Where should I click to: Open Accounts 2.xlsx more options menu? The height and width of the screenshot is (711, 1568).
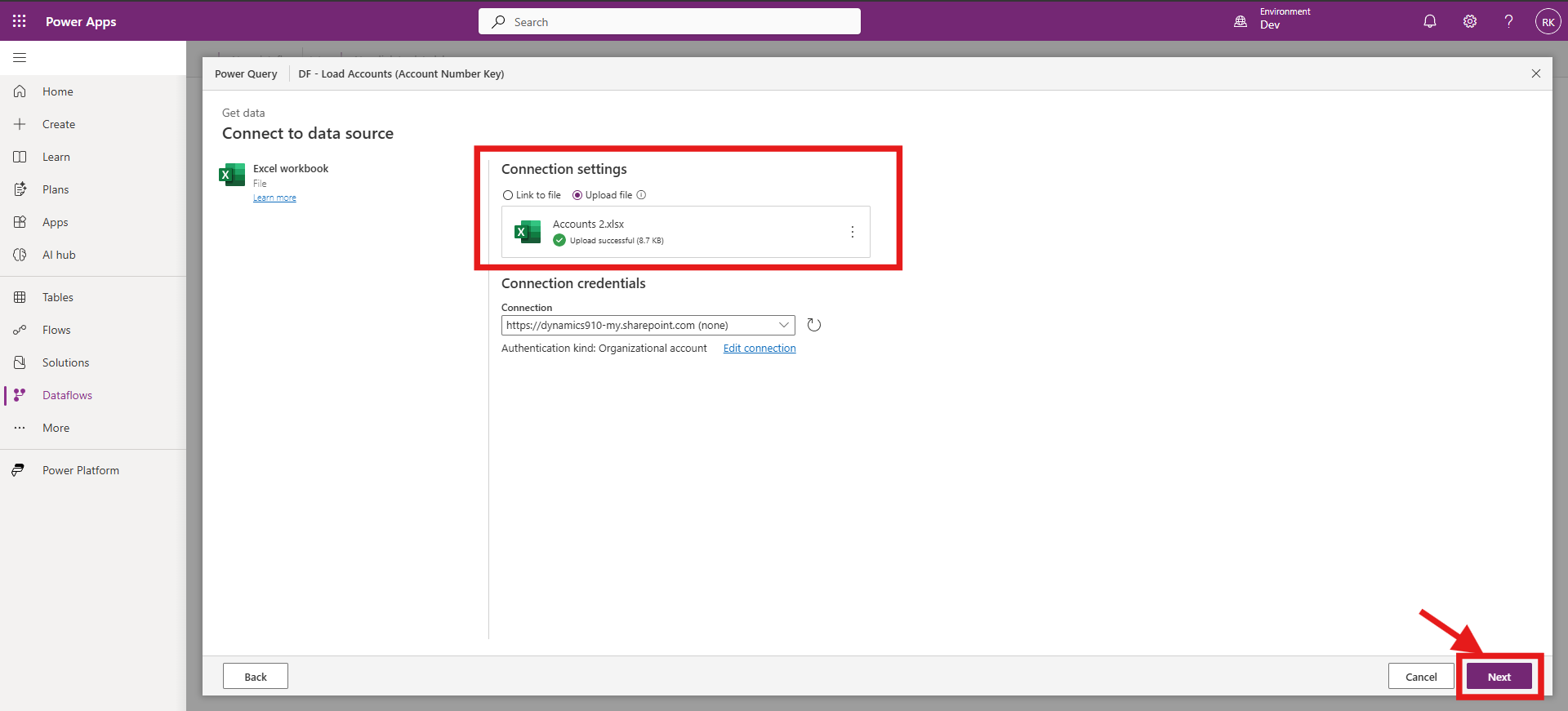point(852,232)
